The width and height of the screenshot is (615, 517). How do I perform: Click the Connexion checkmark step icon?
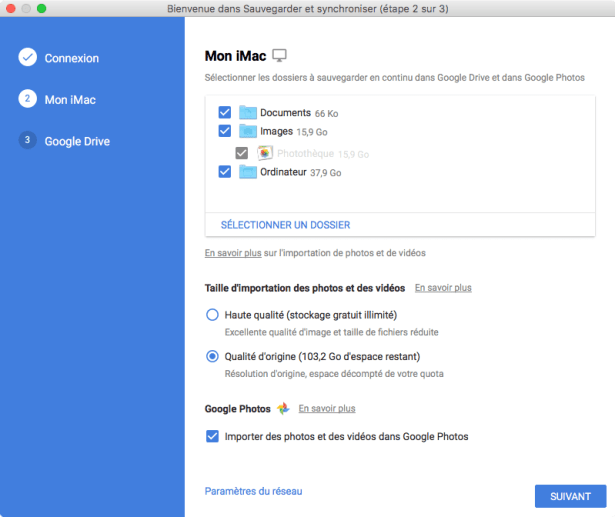coord(27,57)
